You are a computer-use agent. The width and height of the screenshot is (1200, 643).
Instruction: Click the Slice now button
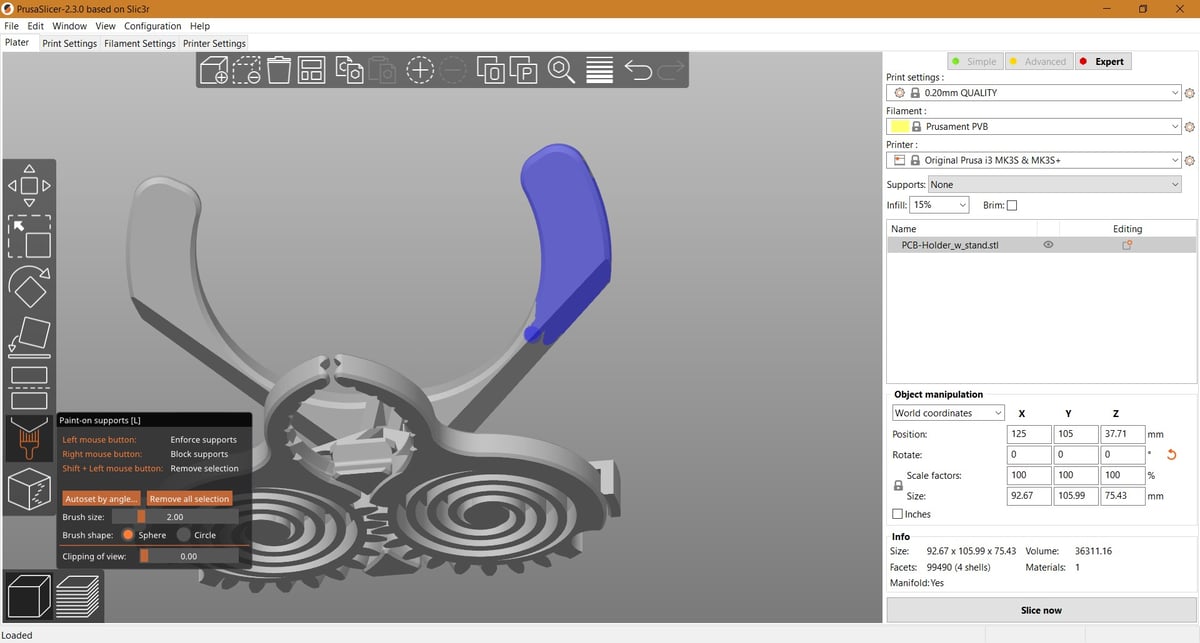click(x=1041, y=610)
